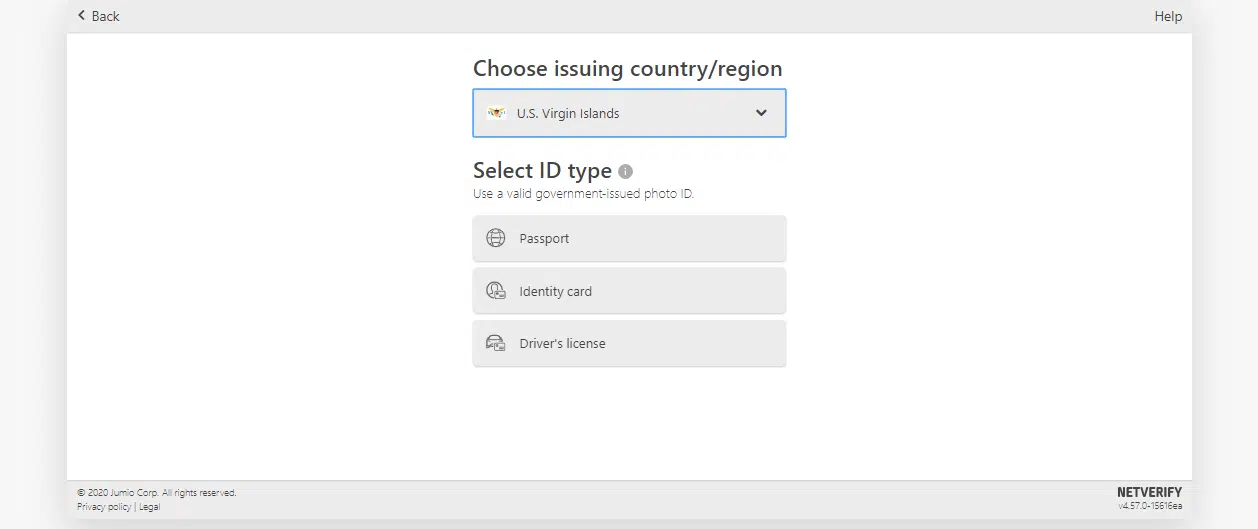
Task: Open the issuing country dropdown
Action: (629, 113)
